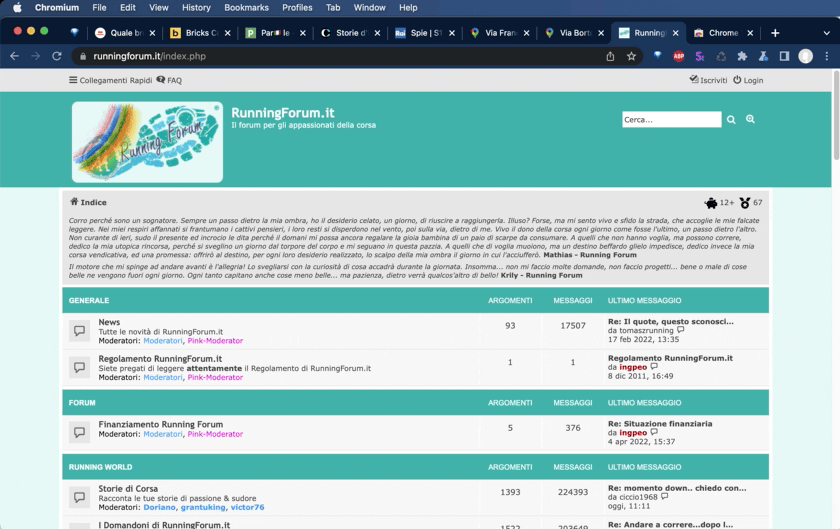
Task: Open moderator Doriano's profile
Action: coord(159,507)
